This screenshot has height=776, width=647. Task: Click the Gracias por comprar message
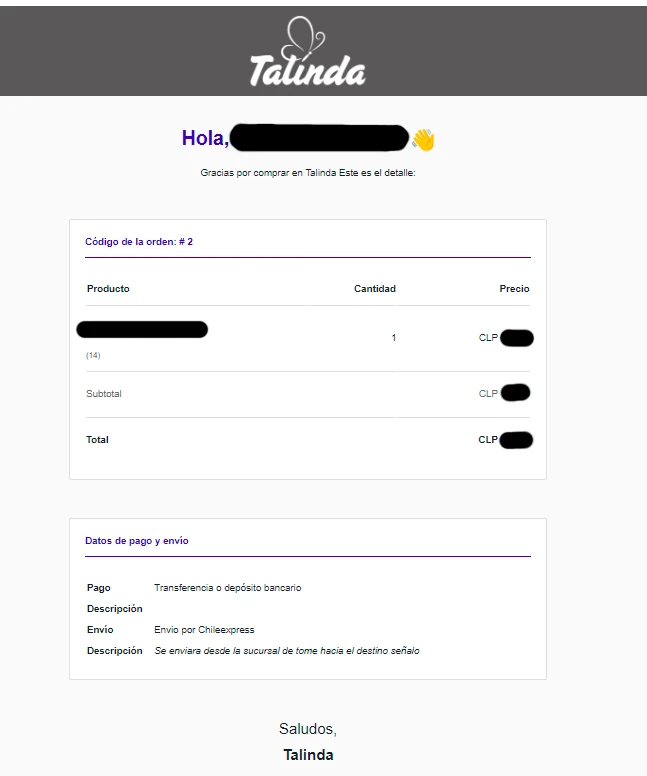coord(308,173)
